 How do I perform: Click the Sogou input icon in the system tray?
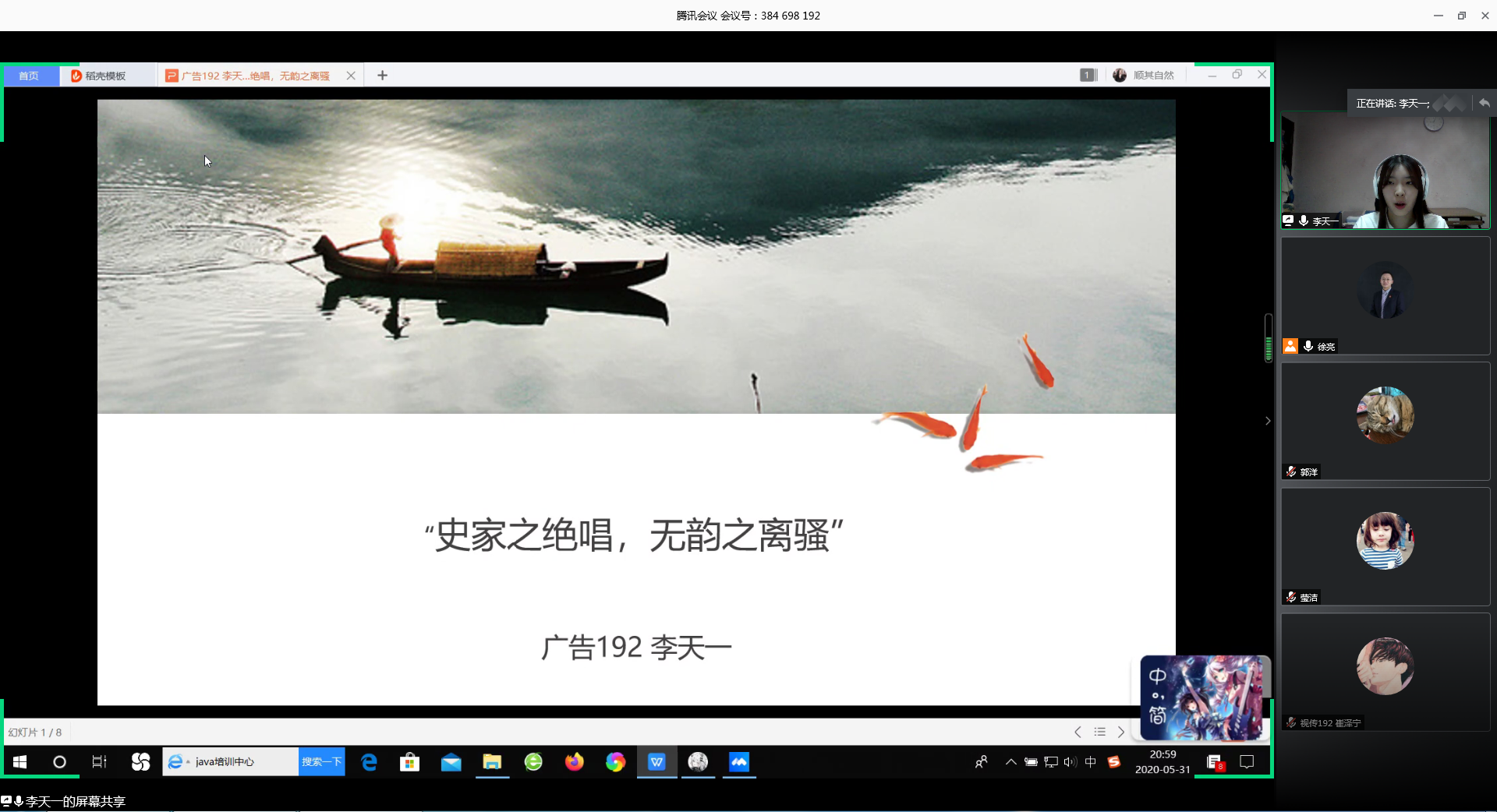1114,762
